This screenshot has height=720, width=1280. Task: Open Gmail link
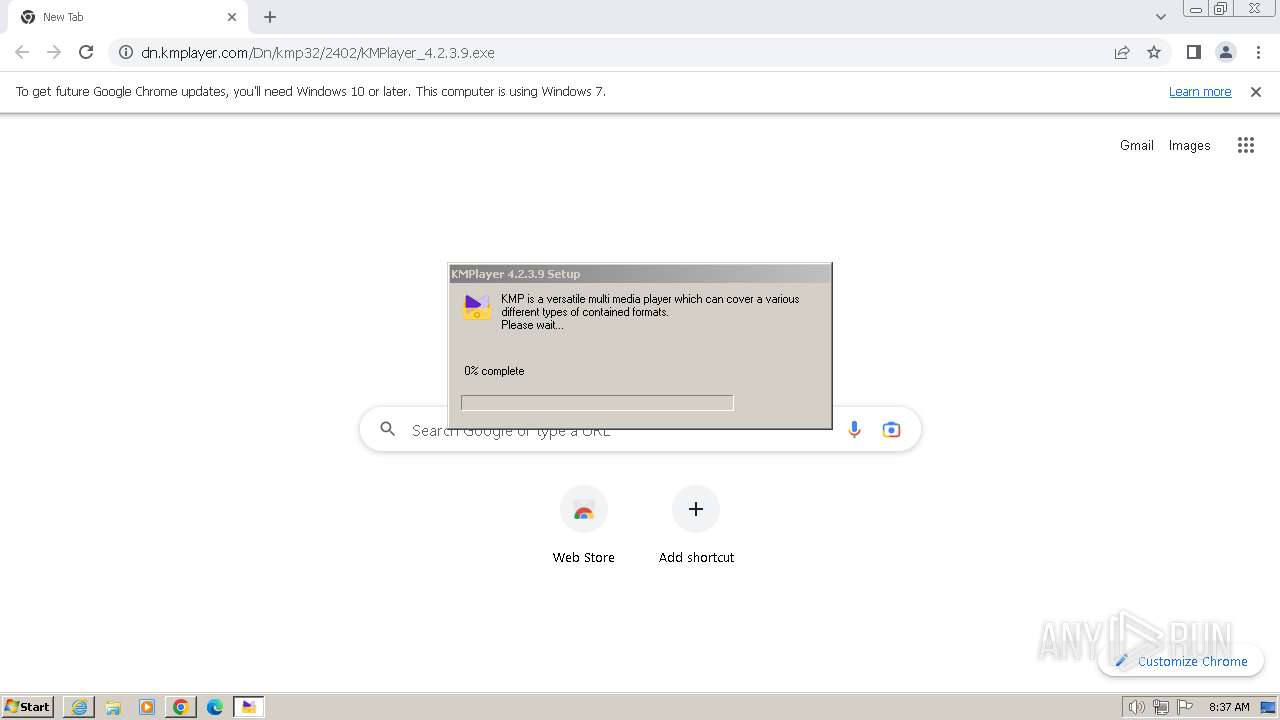(x=1137, y=145)
